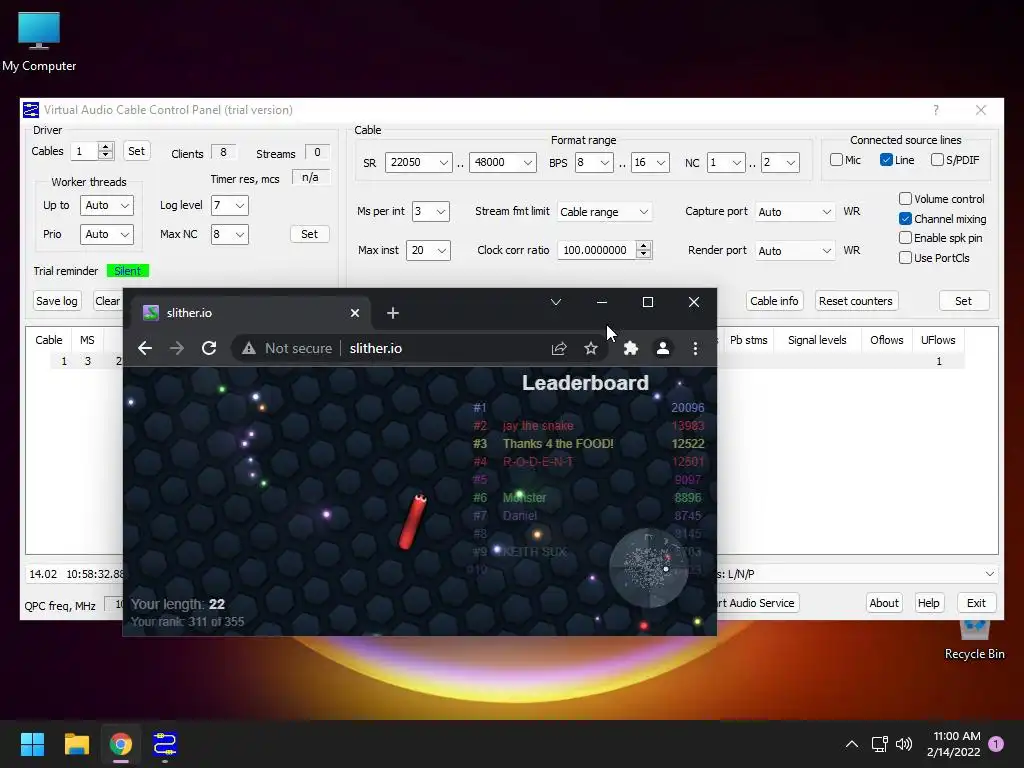Click the Clock corr ratio input field

click(597, 249)
